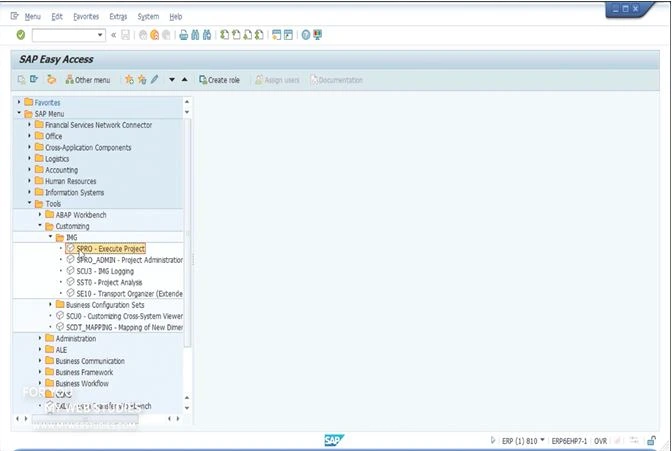Select SPRO - Execute Project
The height and width of the screenshot is (451, 672).
click(x=111, y=248)
